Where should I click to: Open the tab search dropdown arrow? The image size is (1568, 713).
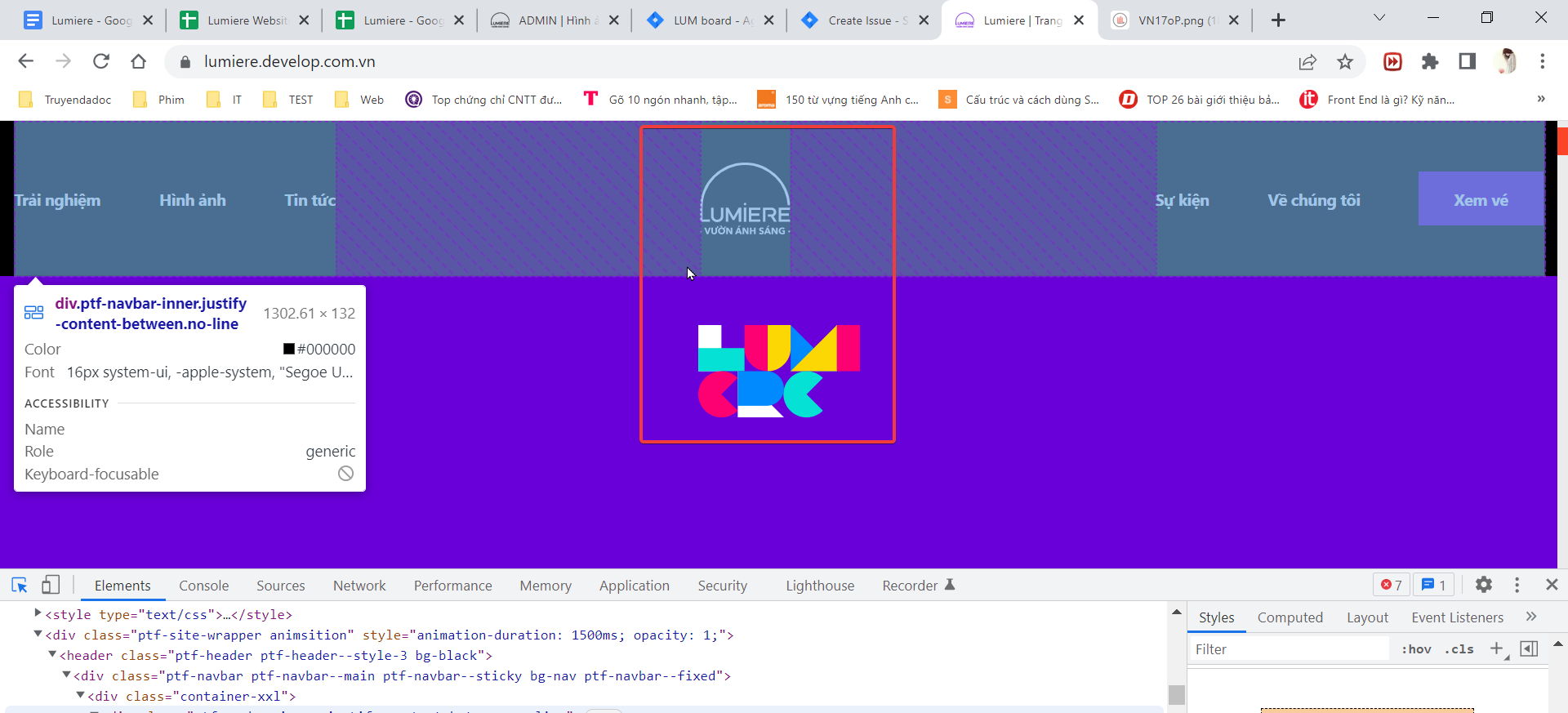coord(1379,17)
